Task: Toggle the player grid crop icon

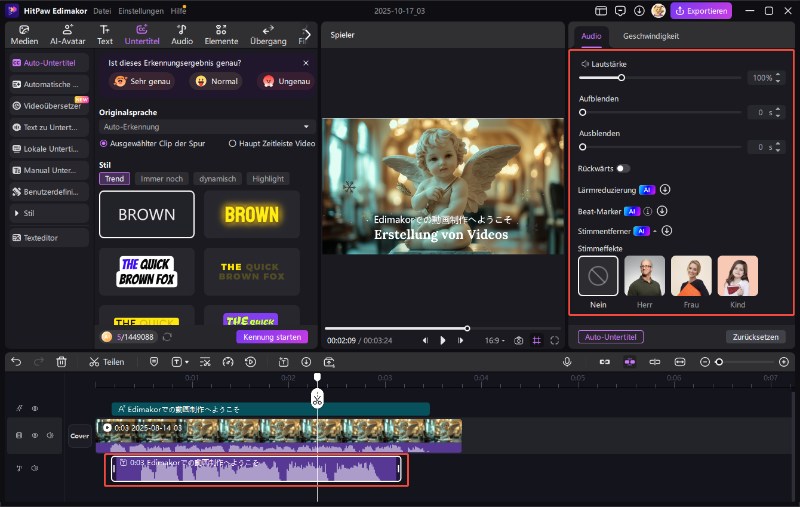Action: tap(537, 340)
